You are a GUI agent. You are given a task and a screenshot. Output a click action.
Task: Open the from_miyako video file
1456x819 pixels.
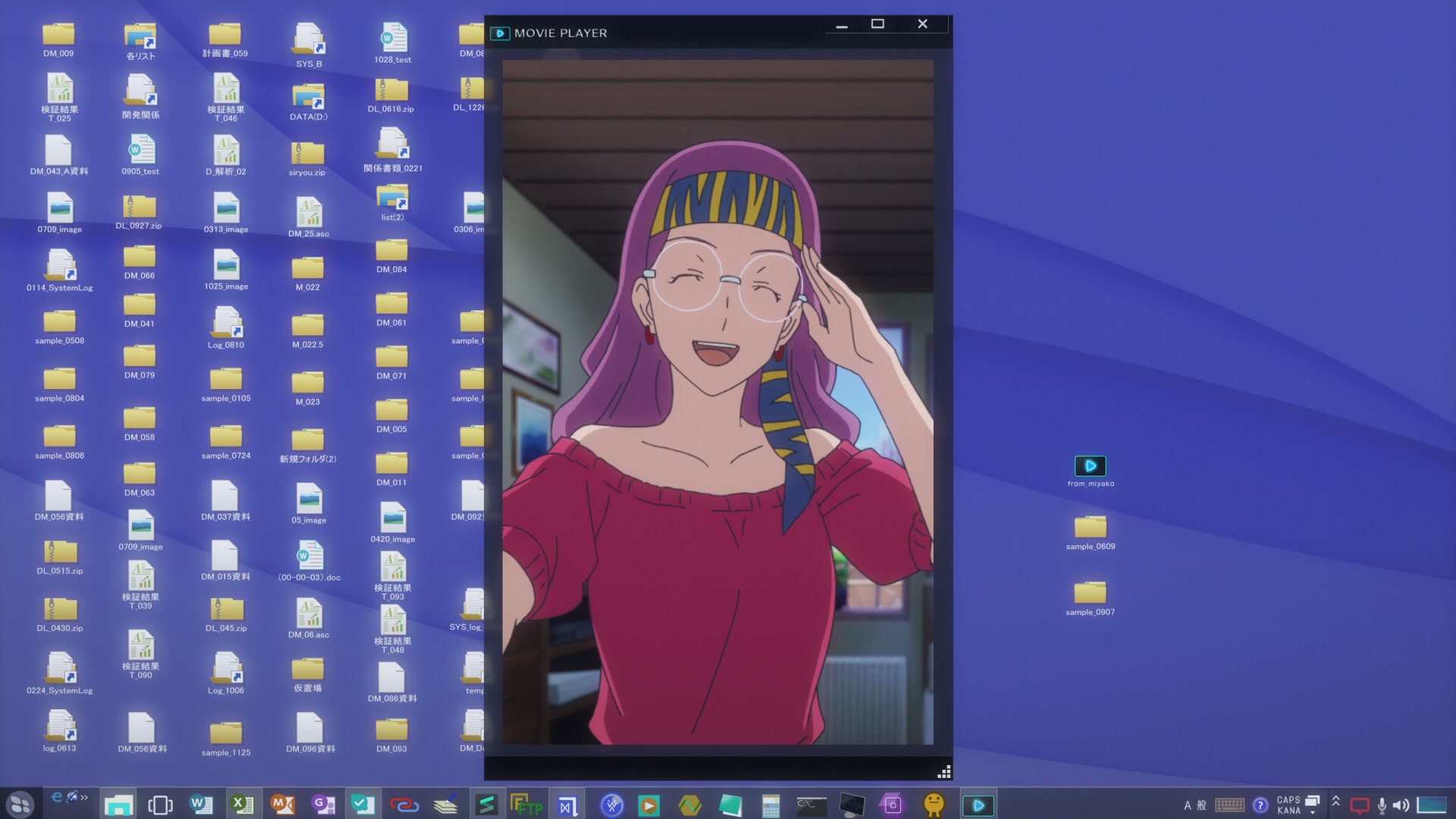pos(1090,466)
